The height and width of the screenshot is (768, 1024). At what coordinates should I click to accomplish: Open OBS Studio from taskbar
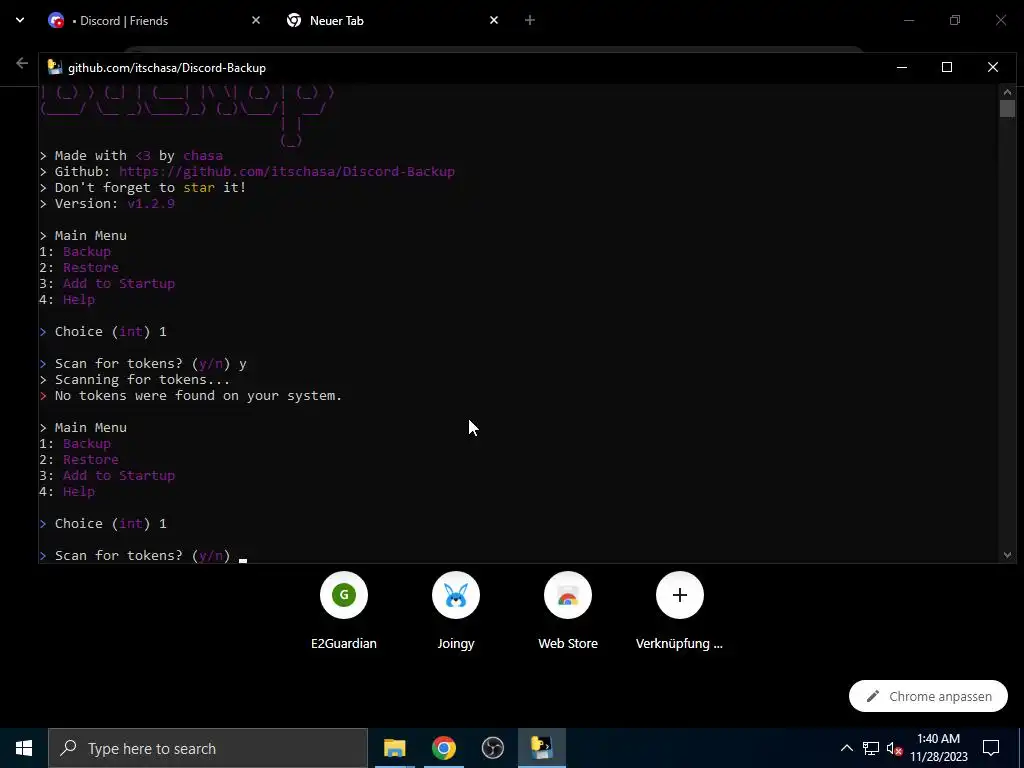492,748
